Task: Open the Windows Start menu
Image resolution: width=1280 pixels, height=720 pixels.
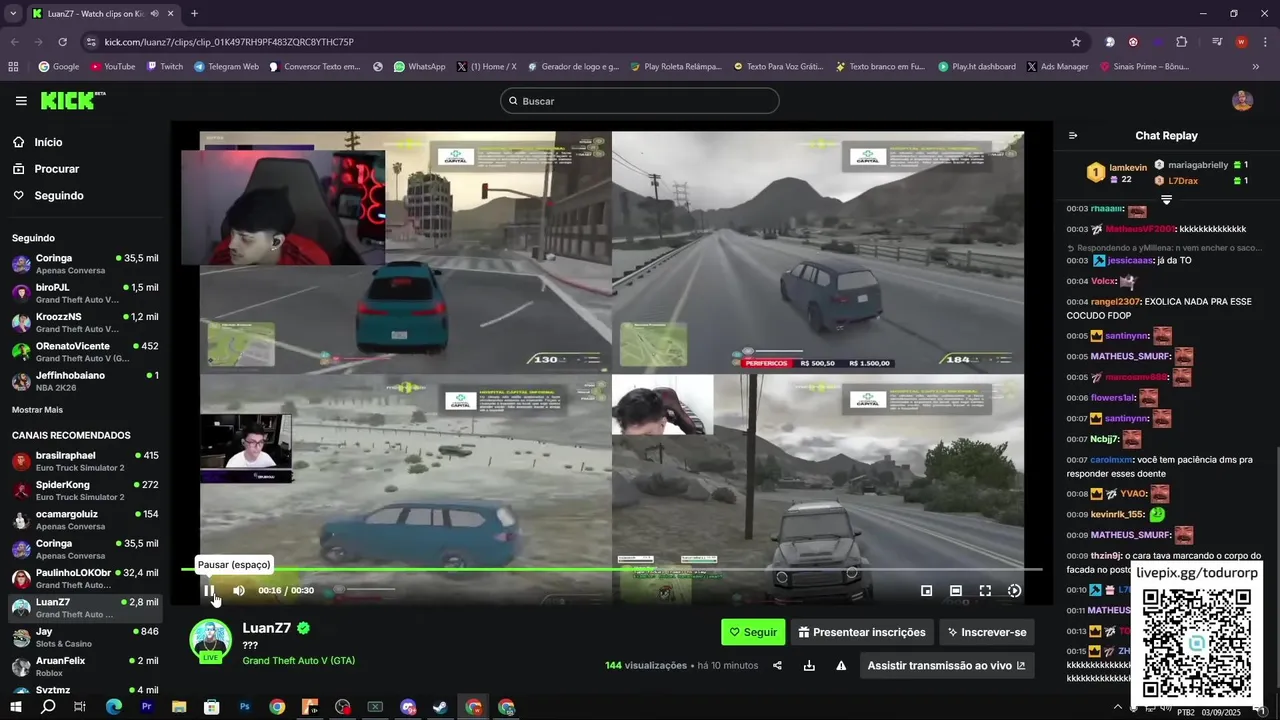Action: pyautogui.click(x=16, y=707)
